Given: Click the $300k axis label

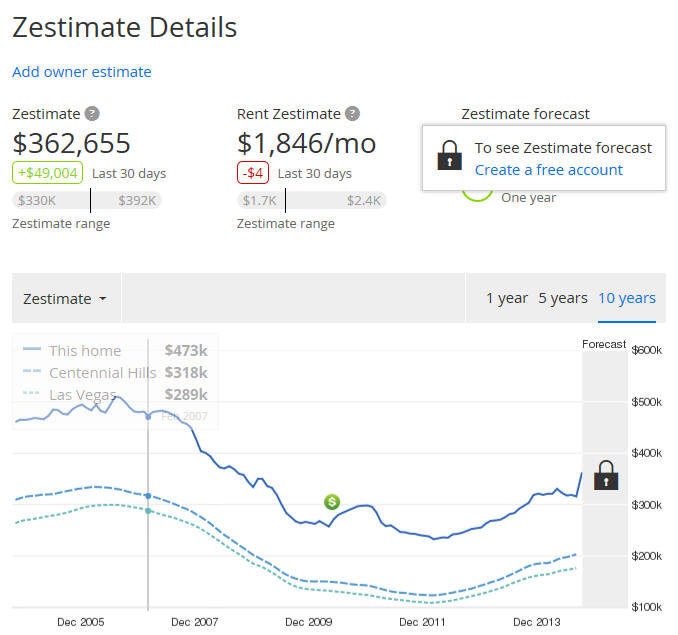Looking at the screenshot, I should point(646,505).
